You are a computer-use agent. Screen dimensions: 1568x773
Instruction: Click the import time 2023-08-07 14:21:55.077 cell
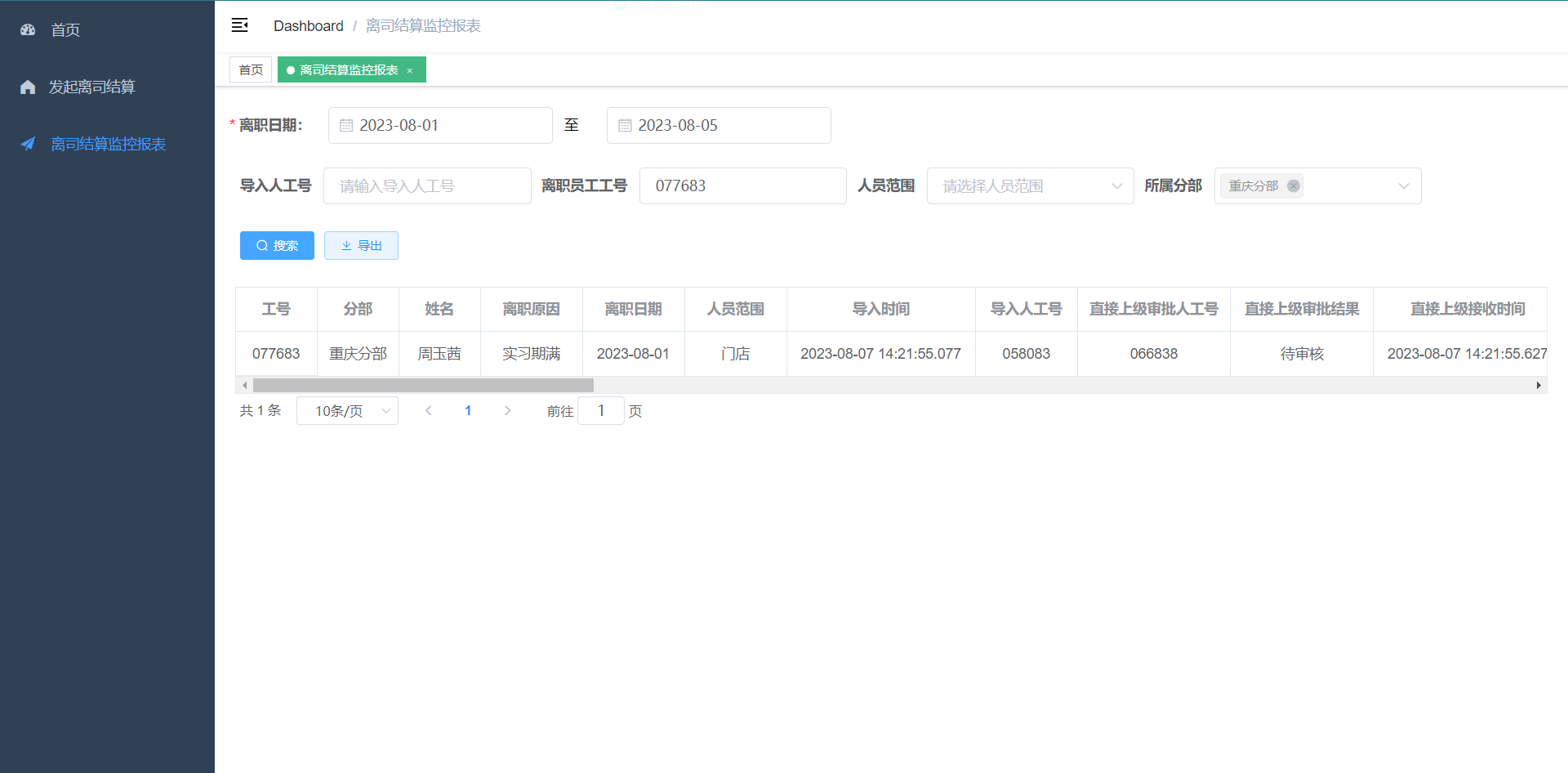(881, 354)
